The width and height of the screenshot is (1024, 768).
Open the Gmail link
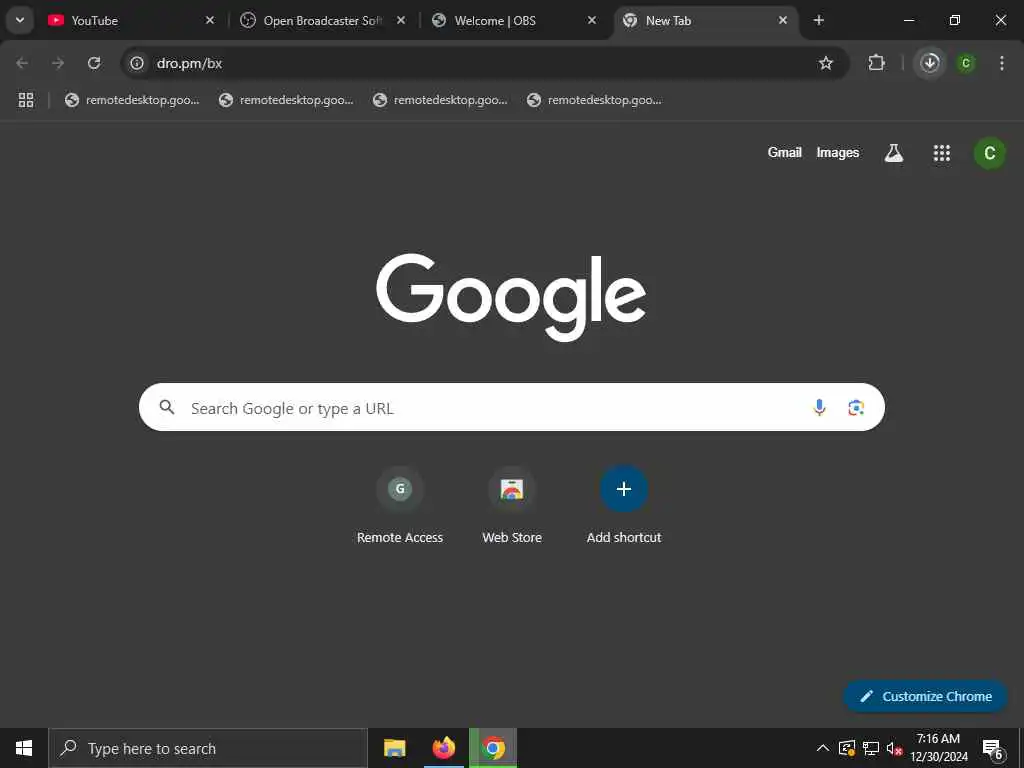(x=784, y=153)
